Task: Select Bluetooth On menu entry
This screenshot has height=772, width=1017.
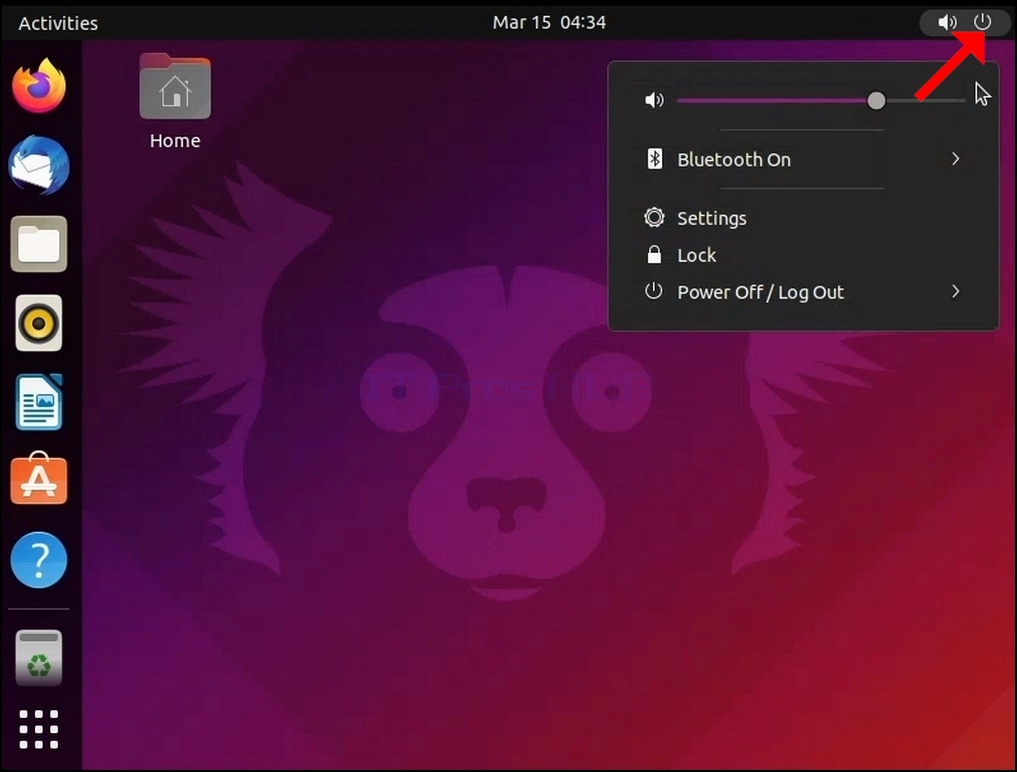Action: [x=803, y=159]
